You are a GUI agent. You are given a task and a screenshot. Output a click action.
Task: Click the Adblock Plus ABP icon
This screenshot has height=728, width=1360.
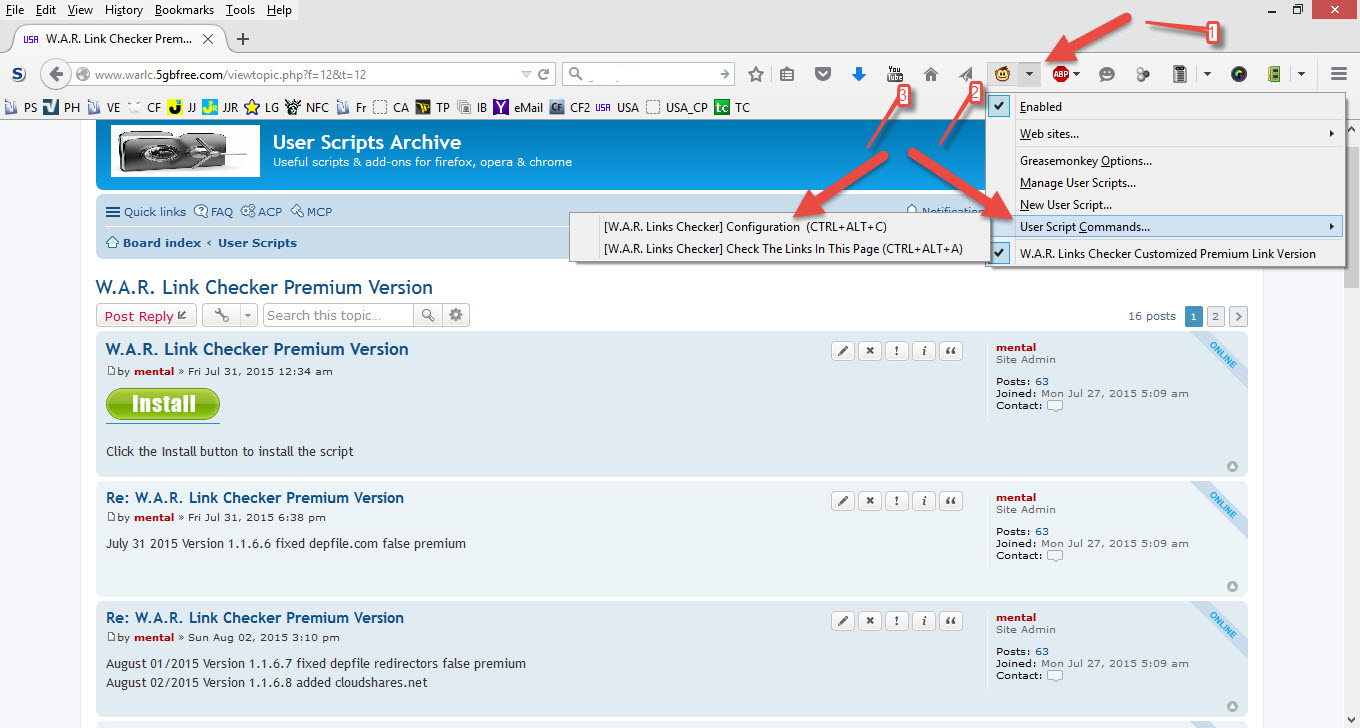click(1061, 74)
